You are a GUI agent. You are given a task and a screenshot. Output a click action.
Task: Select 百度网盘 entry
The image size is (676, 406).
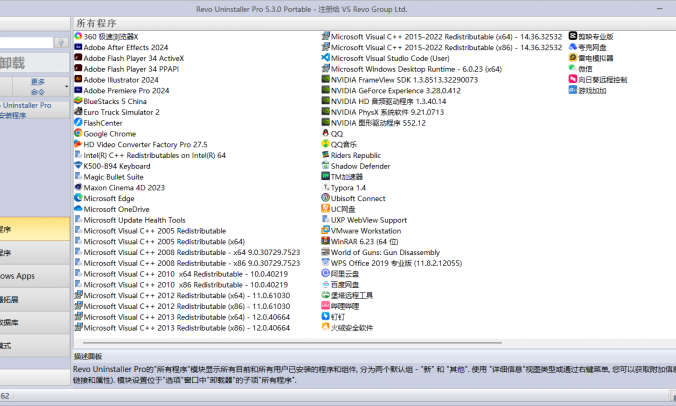coord(340,284)
